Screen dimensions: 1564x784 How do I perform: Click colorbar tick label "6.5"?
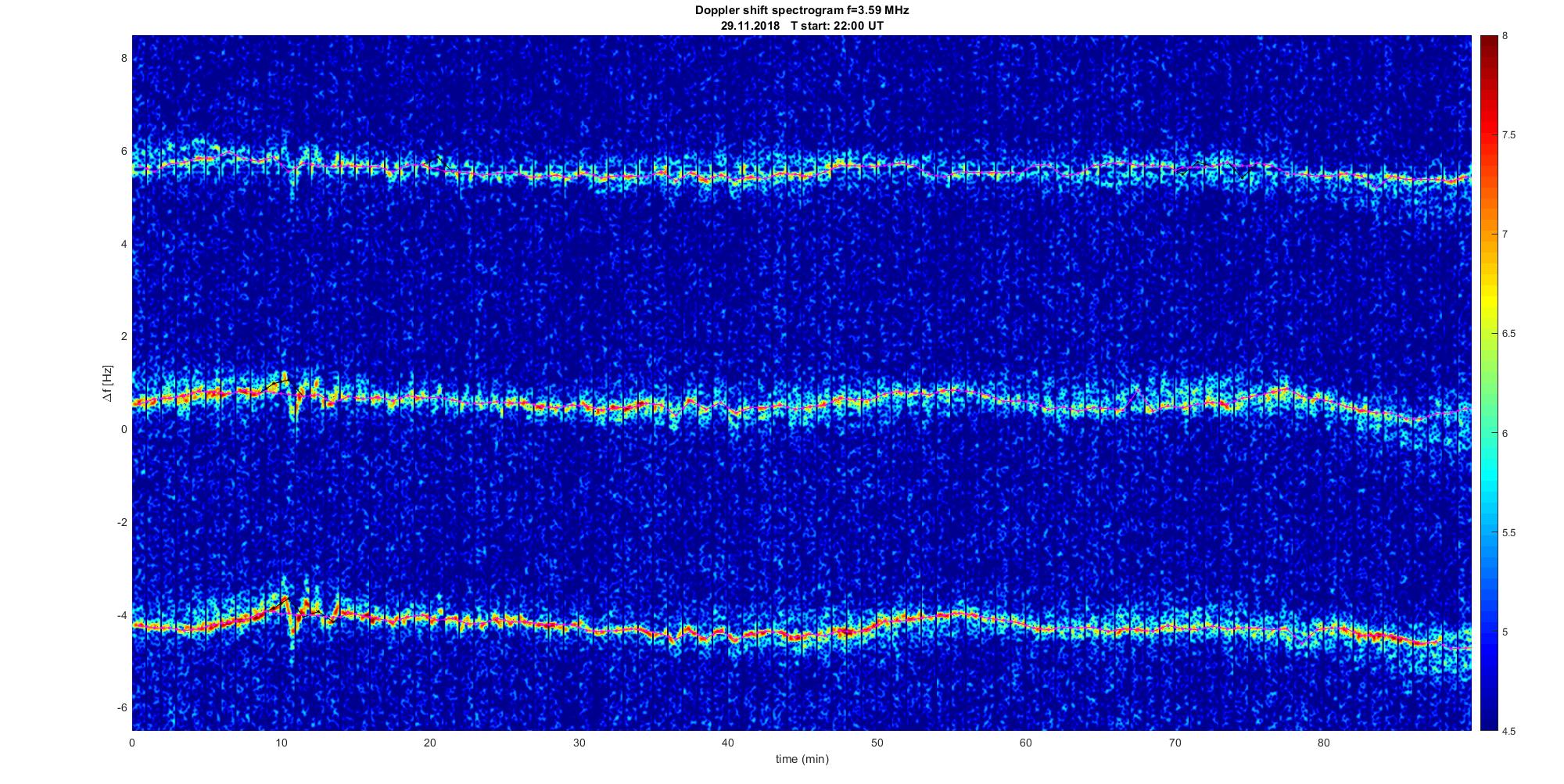pyautogui.click(x=1508, y=334)
